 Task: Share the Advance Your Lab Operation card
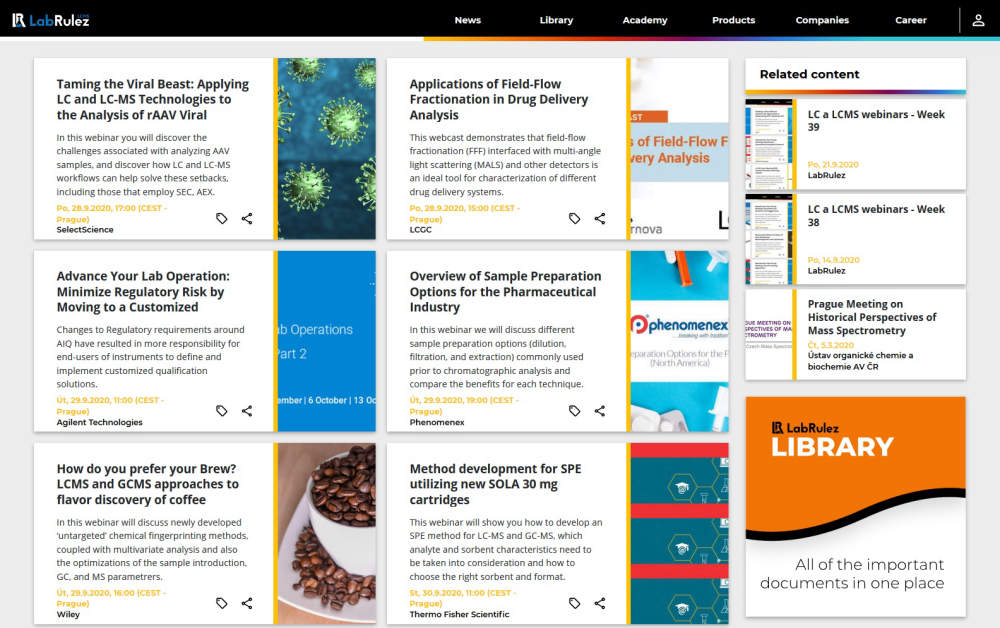click(x=247, y=411)
